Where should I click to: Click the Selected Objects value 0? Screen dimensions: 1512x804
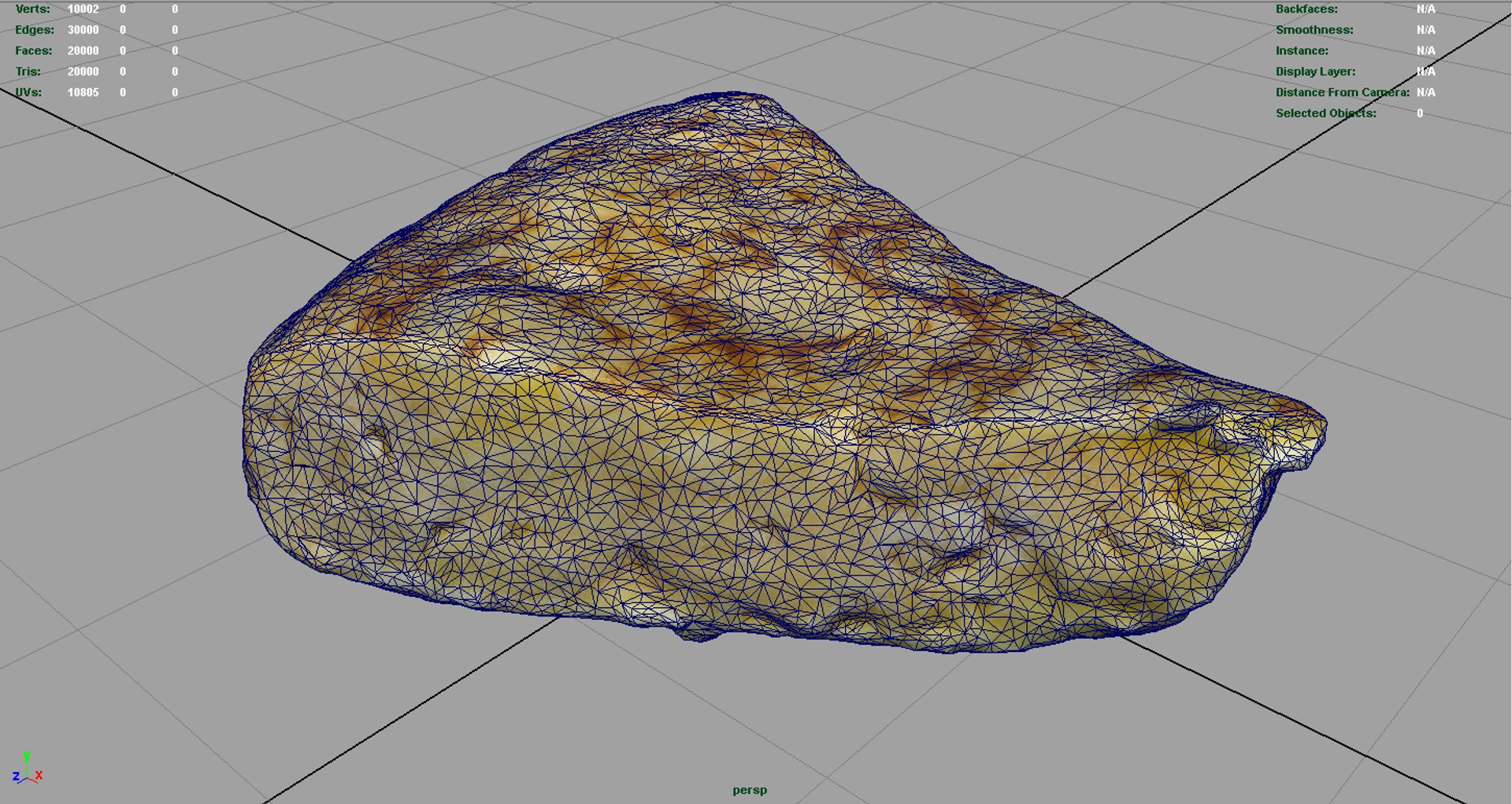pos(1420,113)
